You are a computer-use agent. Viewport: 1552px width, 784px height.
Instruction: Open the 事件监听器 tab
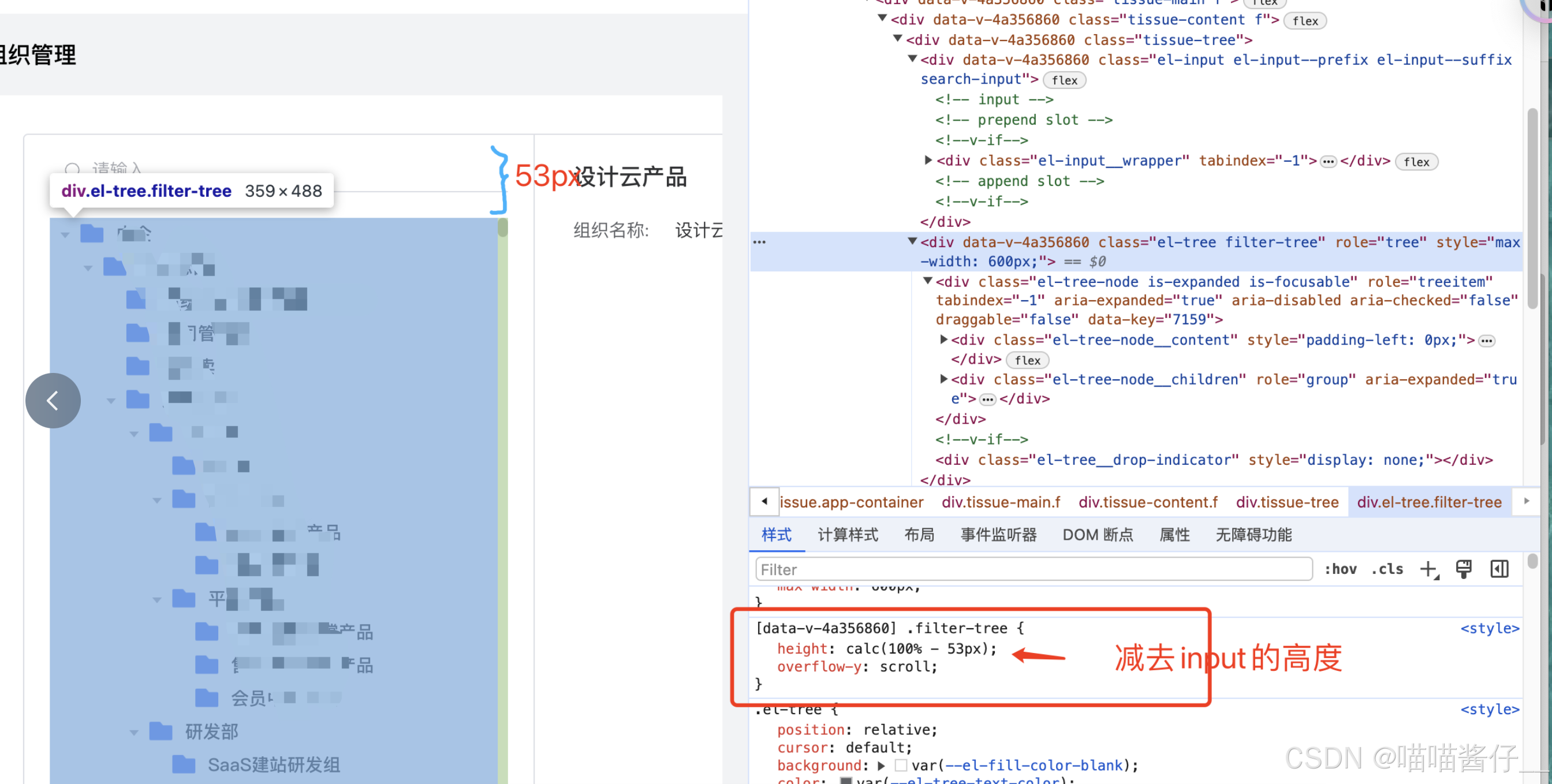pos(998,535)
